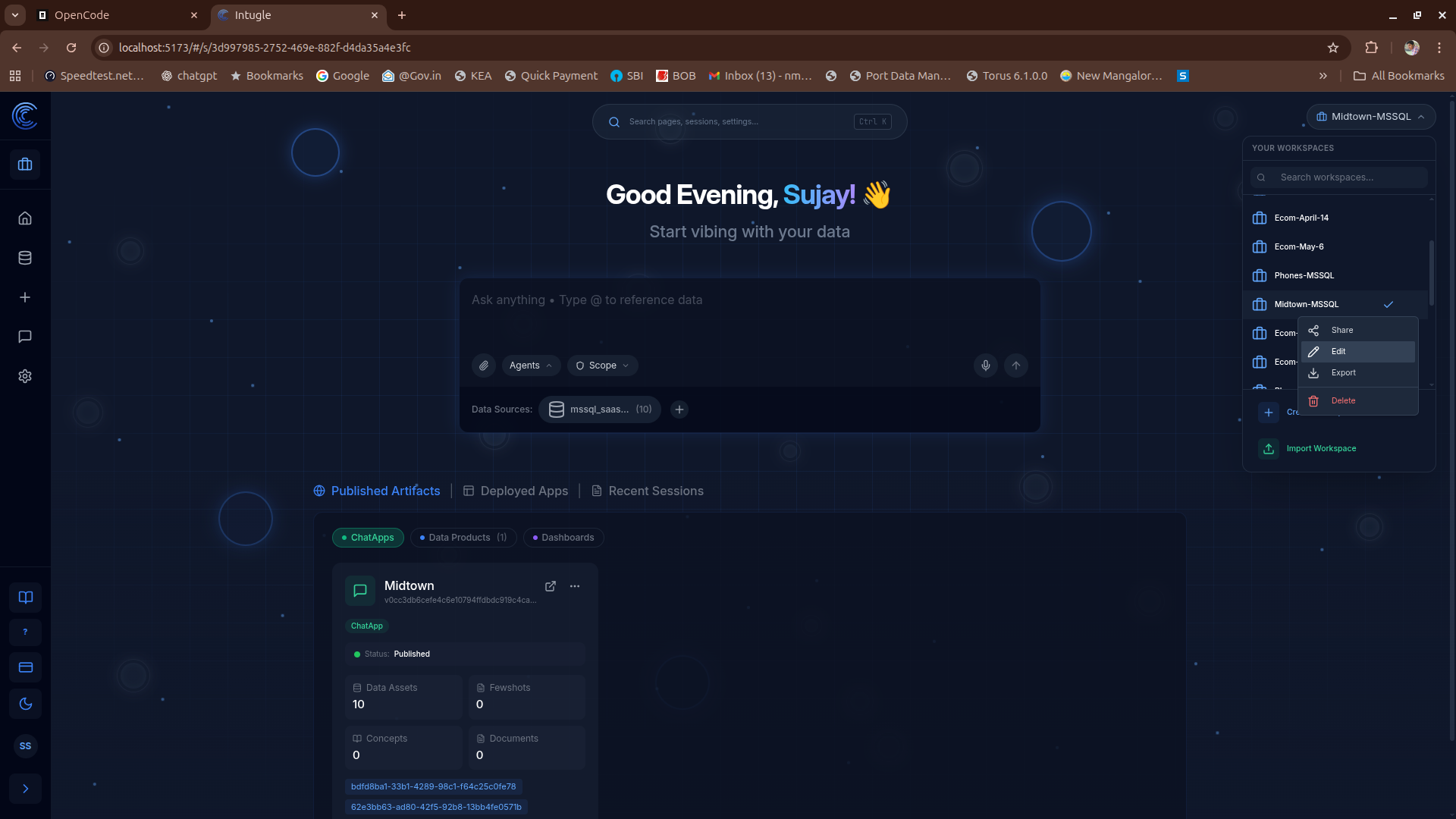Click the ChatApp badge on Midtown card

pos(367,626)
